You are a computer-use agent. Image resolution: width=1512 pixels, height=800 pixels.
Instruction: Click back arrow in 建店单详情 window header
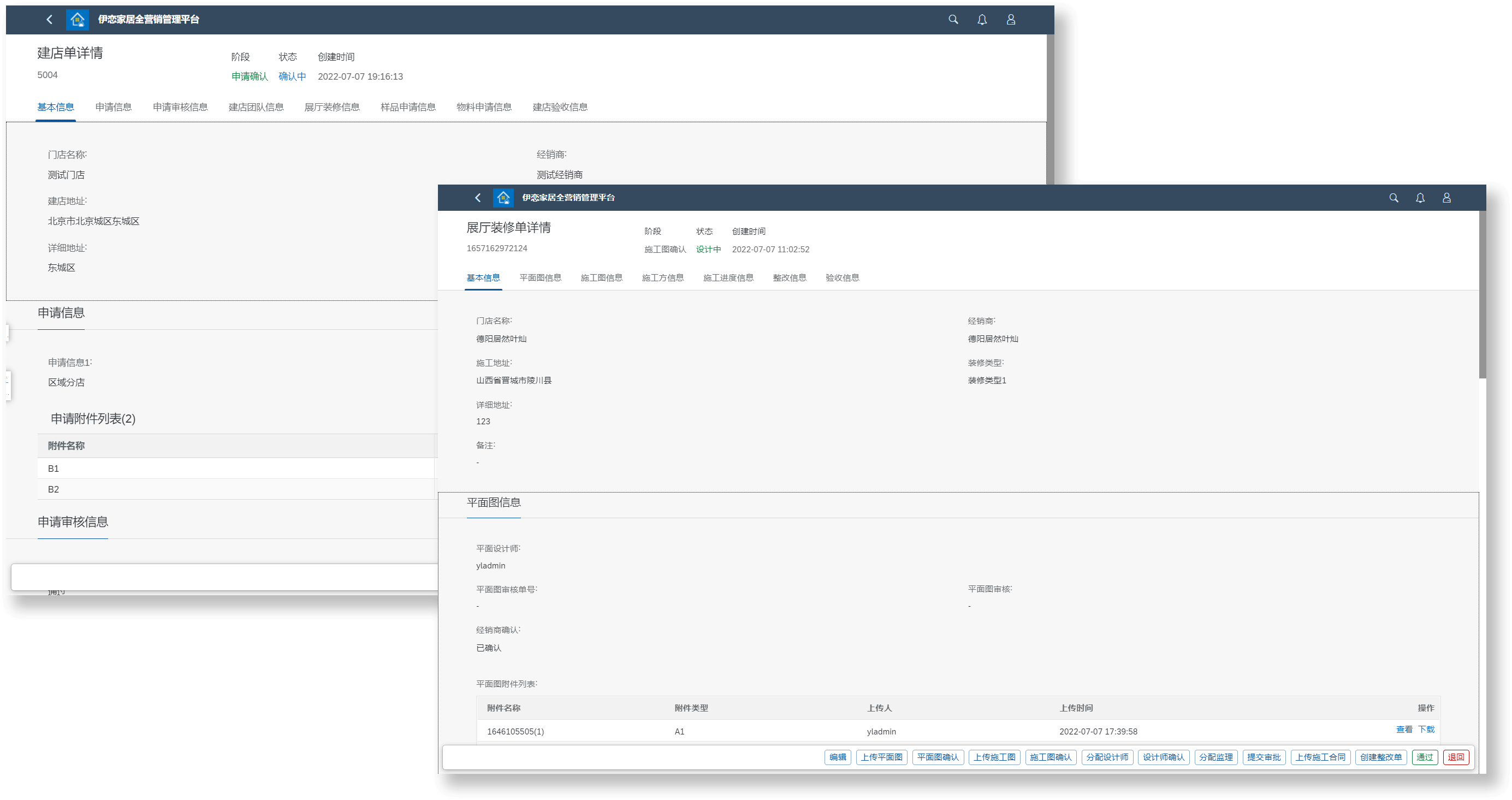pyautogui.click(x=49, y=19)
